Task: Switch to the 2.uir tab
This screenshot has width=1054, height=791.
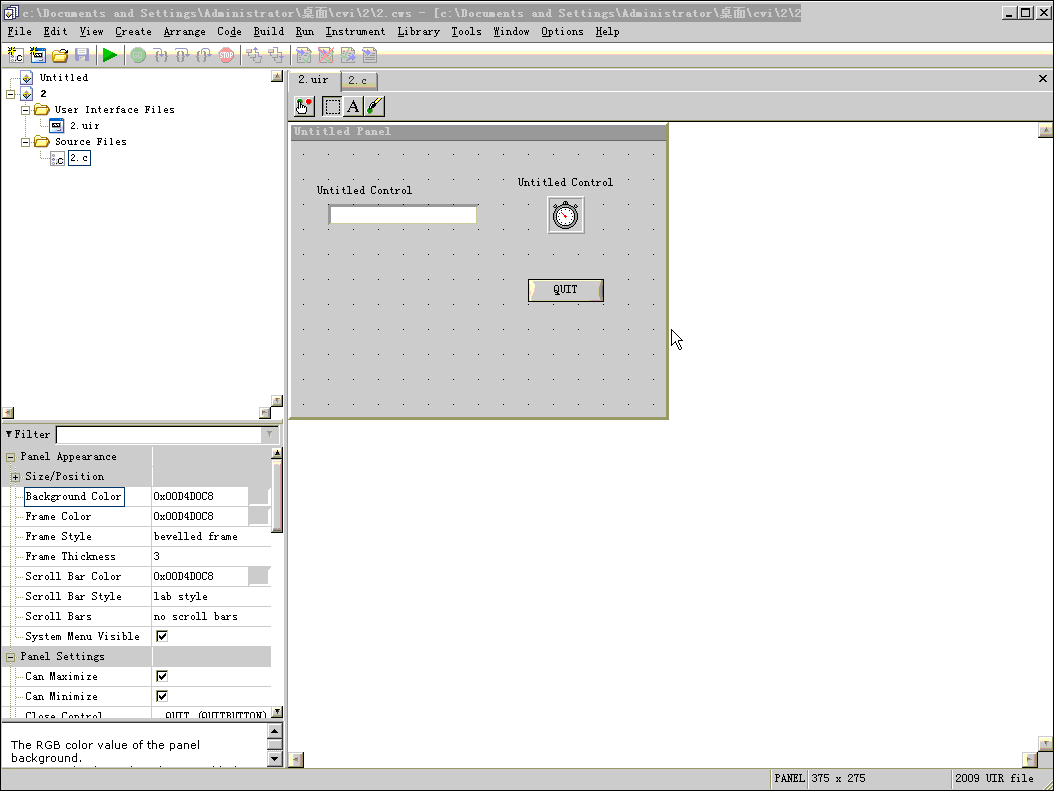Action: click(315, 80)
